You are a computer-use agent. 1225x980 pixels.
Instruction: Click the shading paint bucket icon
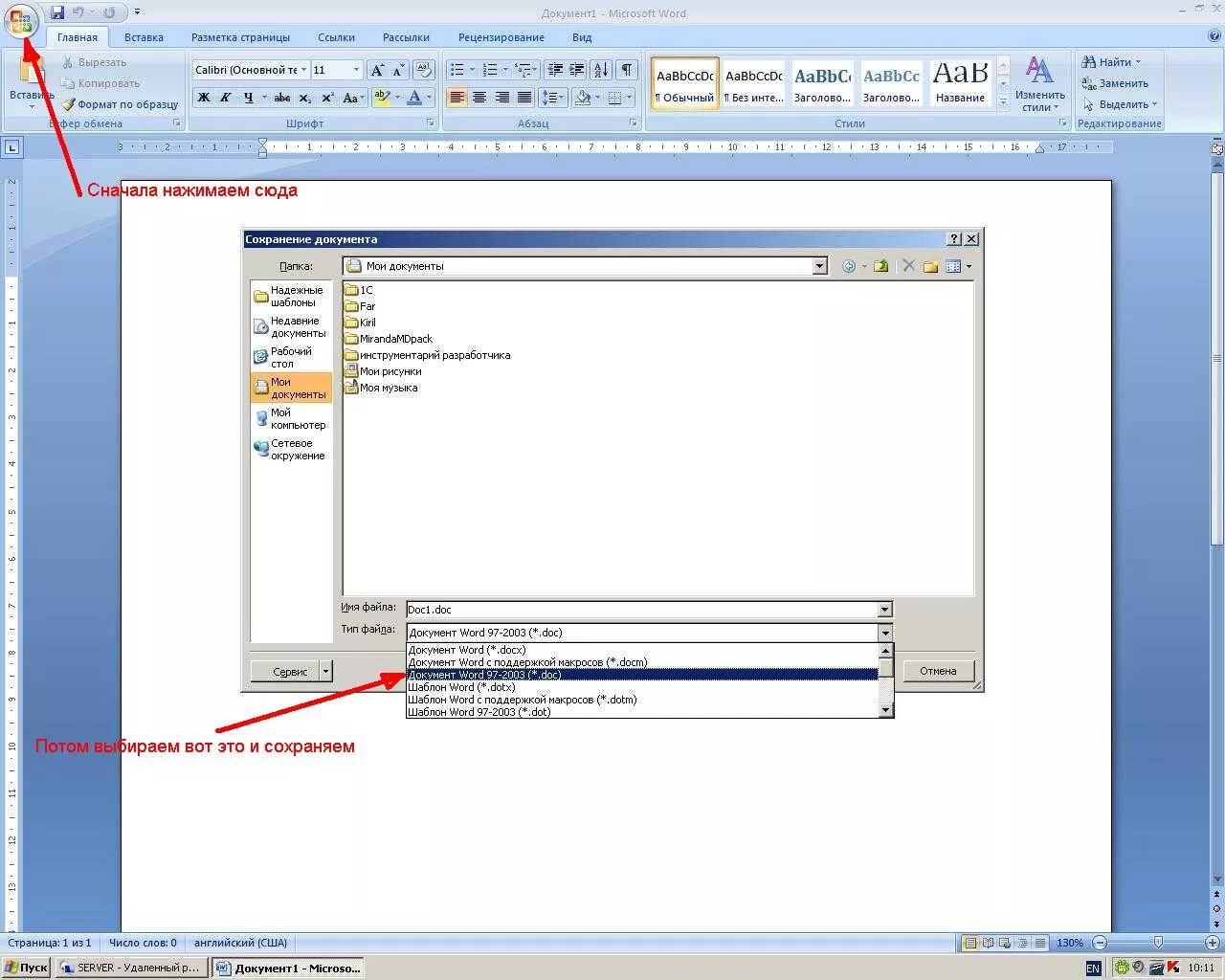tap(582, 98)
